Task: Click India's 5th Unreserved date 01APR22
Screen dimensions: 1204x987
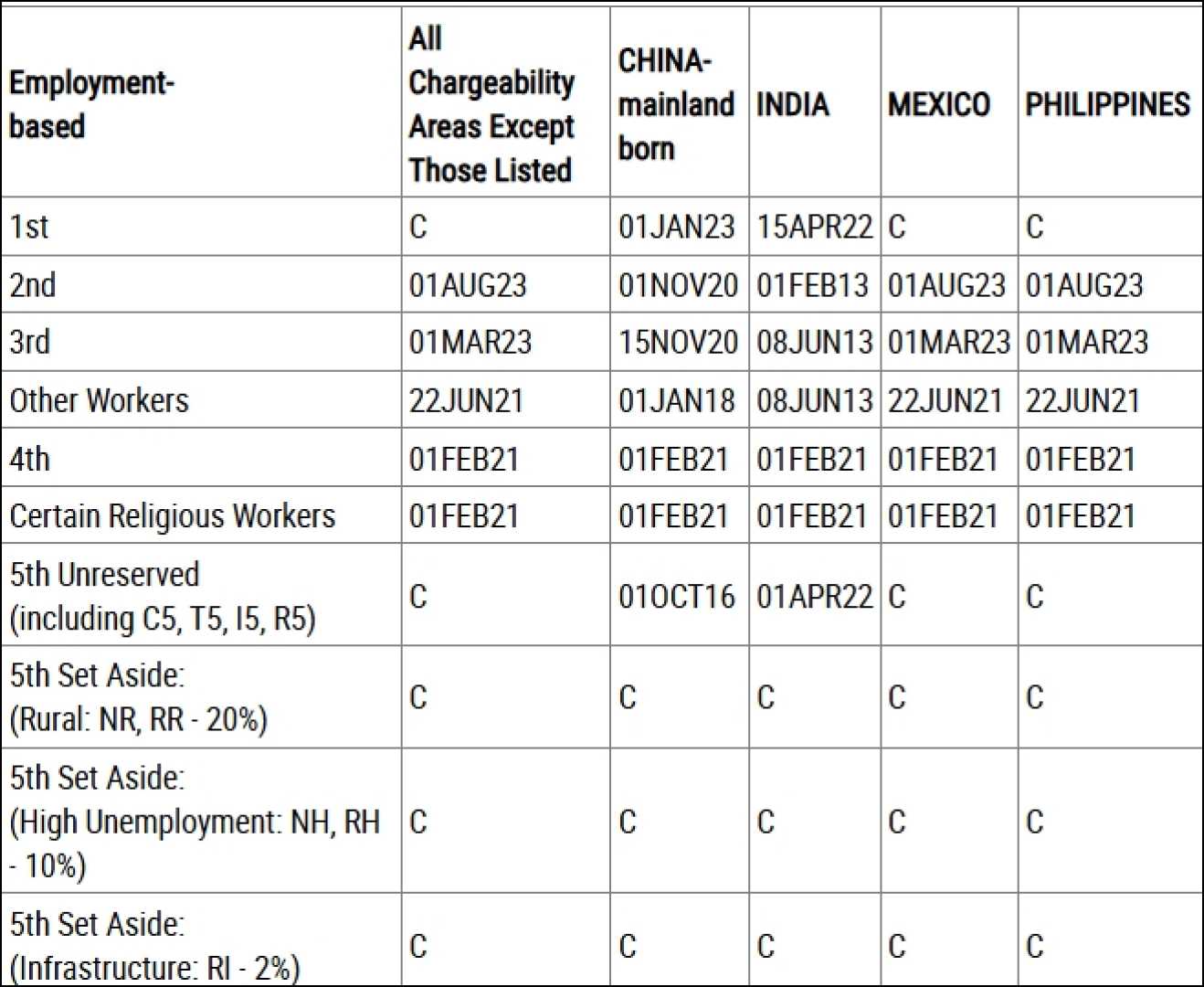Action: [814, 597]
